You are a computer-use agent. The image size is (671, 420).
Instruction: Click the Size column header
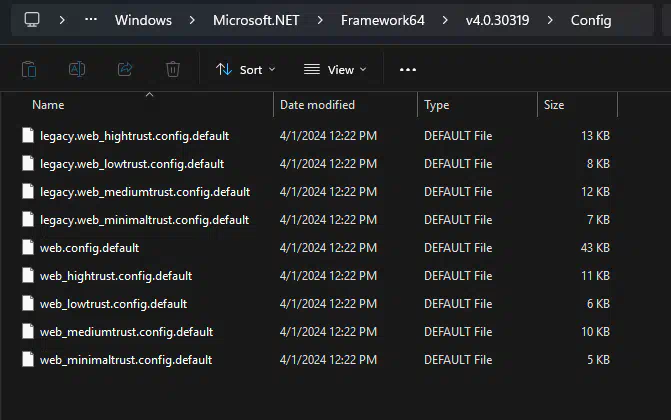click(554, 105)
